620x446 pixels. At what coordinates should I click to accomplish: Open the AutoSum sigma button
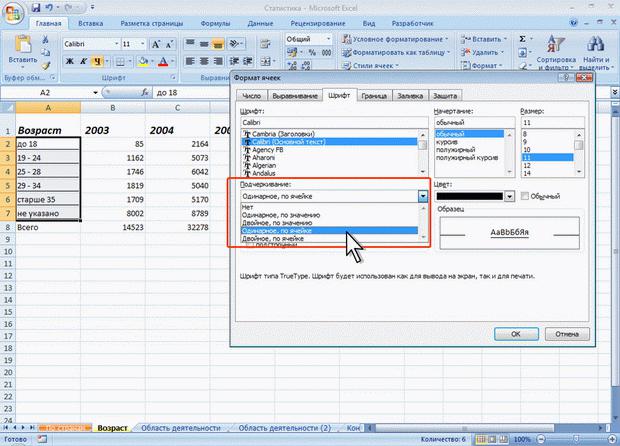523,39
